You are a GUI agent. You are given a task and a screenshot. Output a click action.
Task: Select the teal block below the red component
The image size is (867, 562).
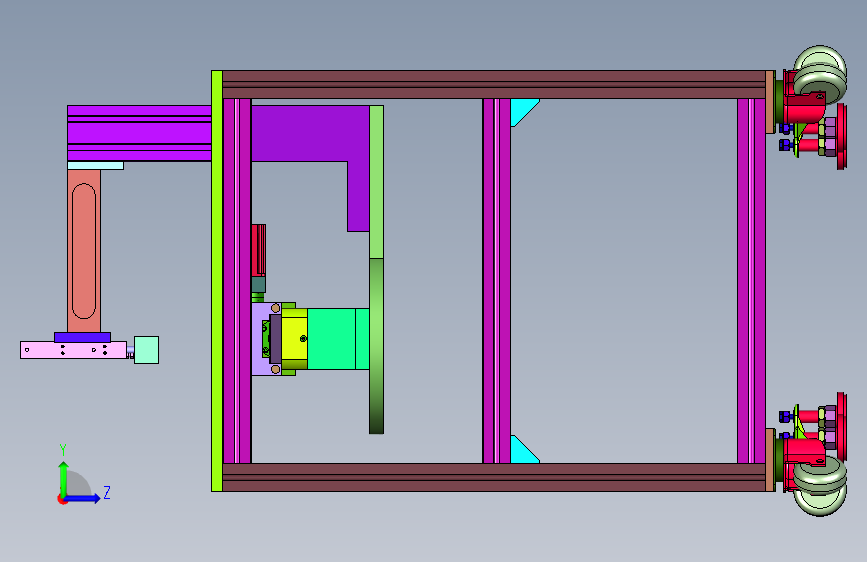coord(258,285)
